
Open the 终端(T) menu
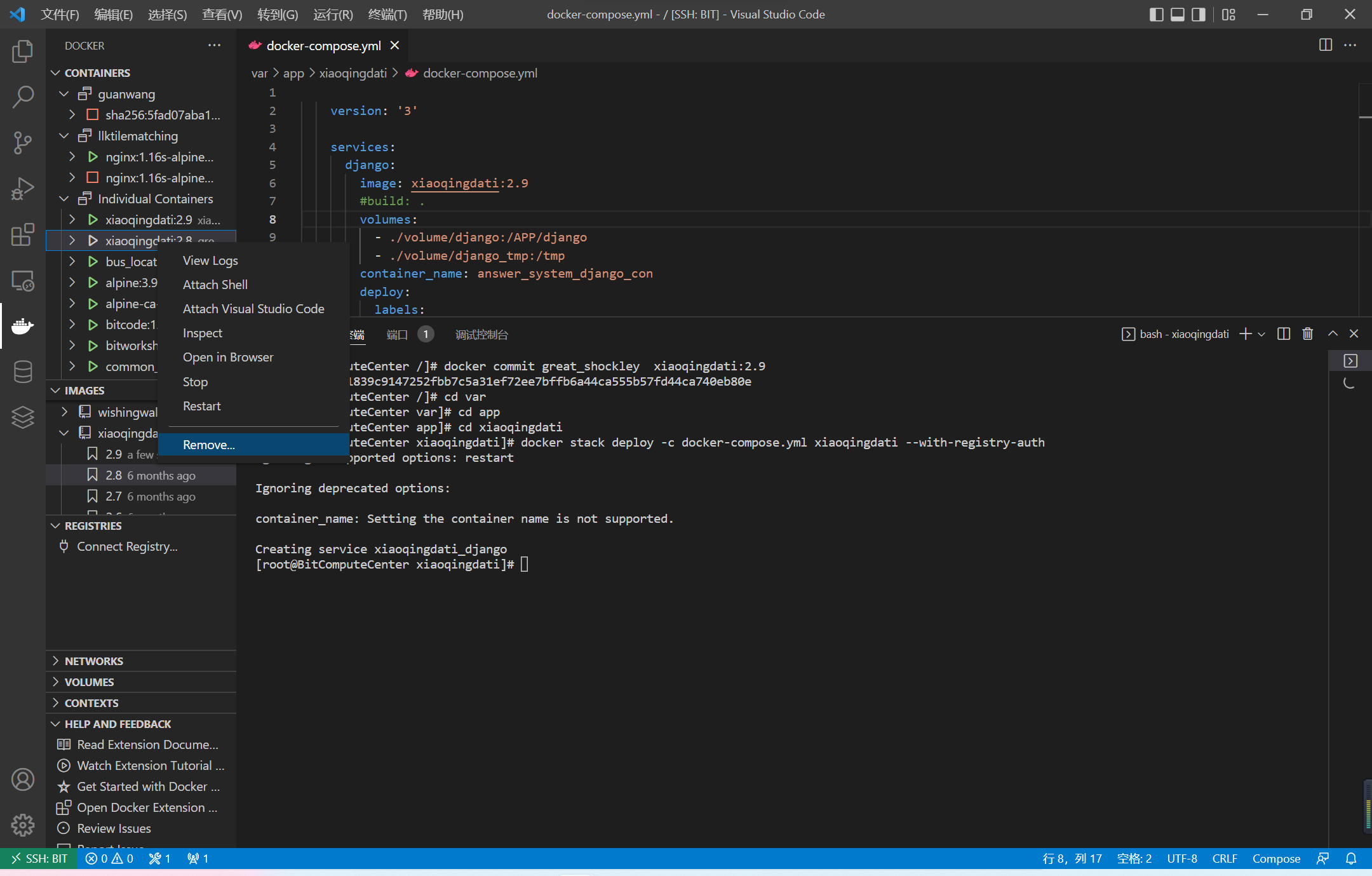387,15
